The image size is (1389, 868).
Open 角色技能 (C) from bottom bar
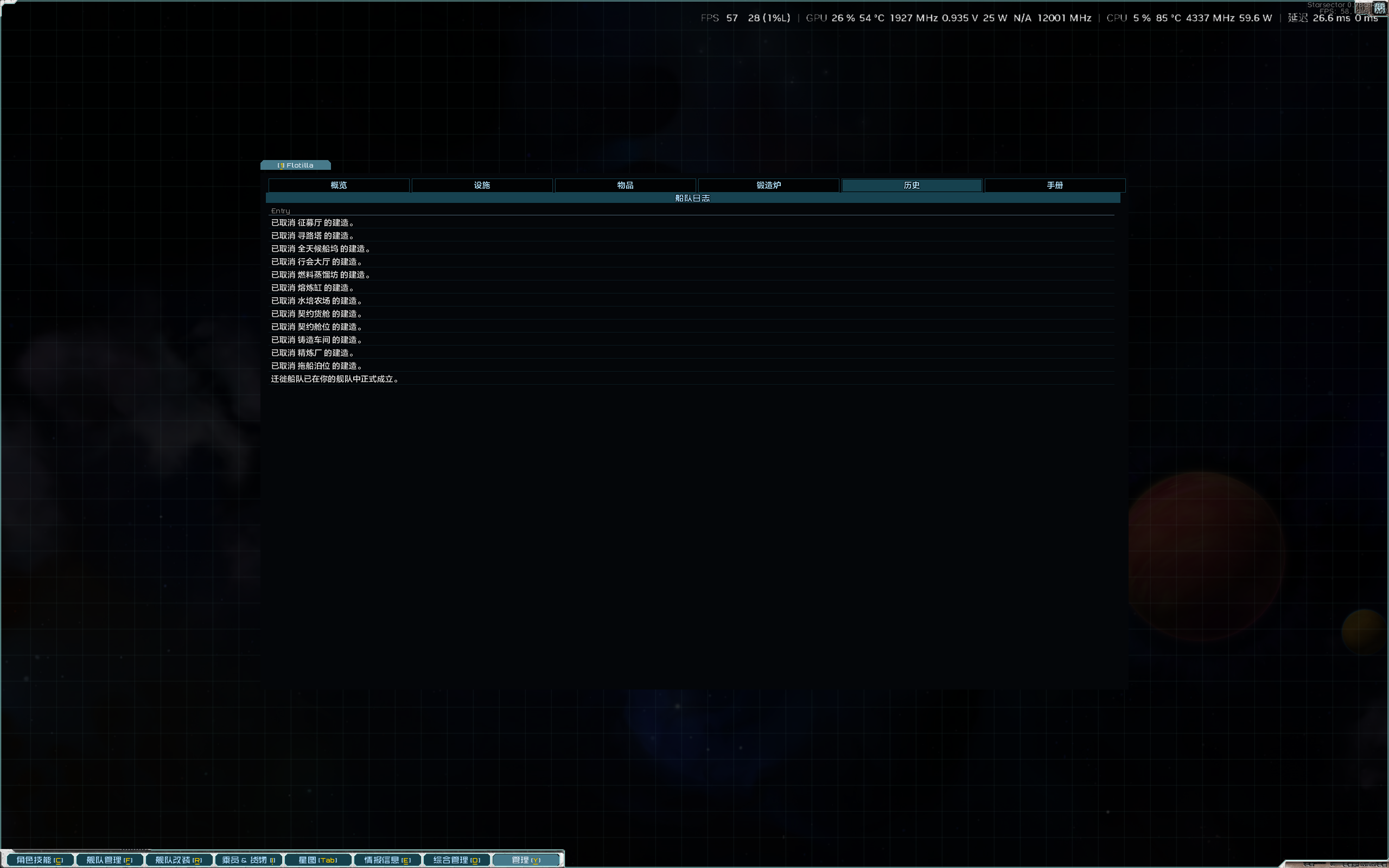pos(40,859)
